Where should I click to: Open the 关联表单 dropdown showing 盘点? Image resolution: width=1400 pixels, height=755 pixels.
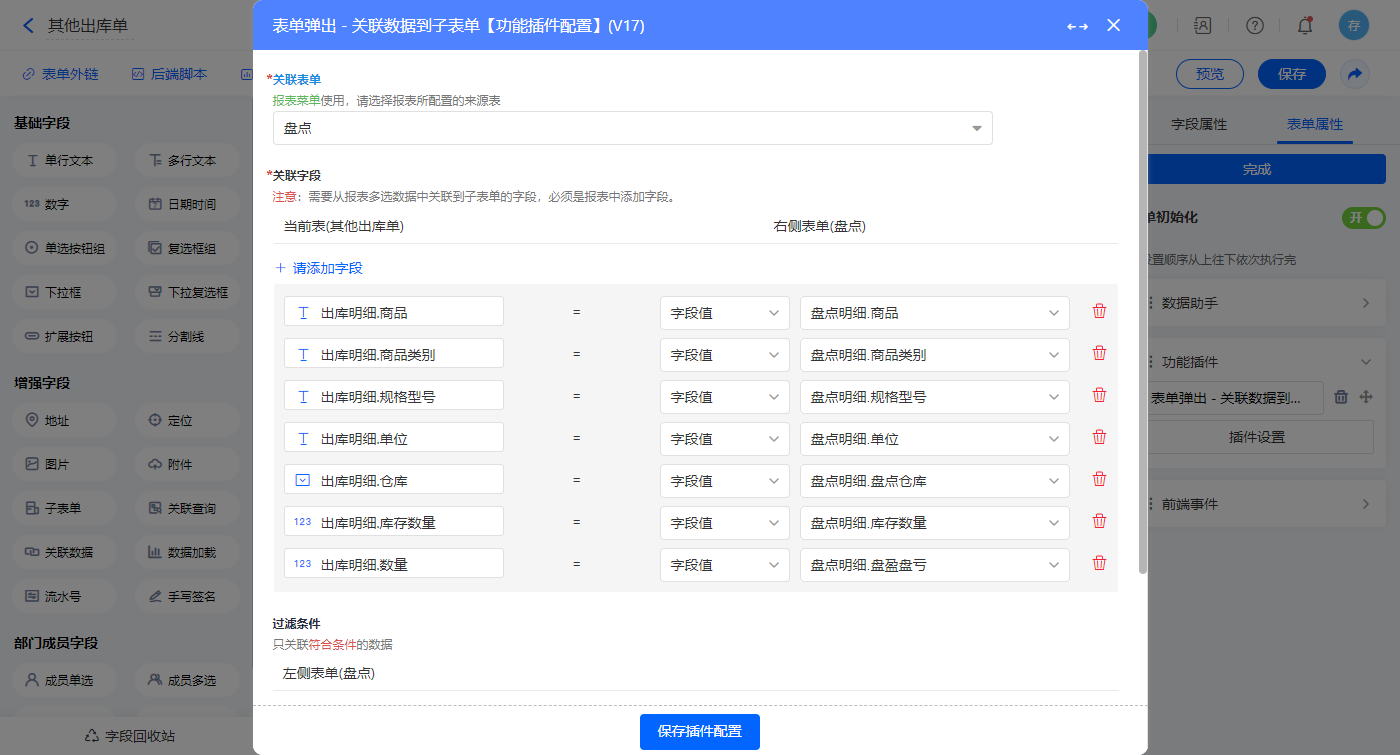pyautogui.click(x=632, y=128)
